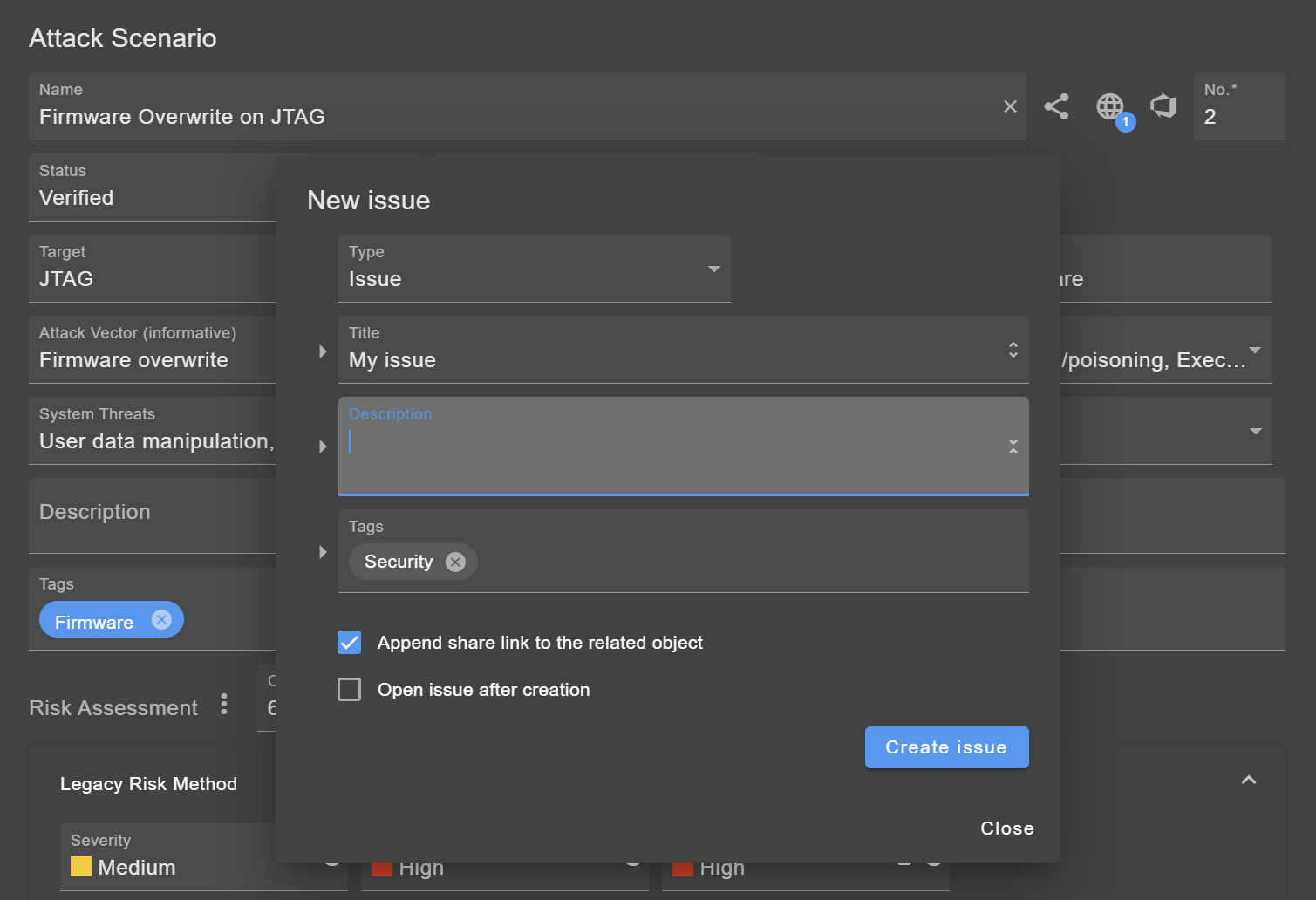Image resolution: width=1316 pixels, height=900 pixels.
Task: Open the Risk Assessment three-dot menu
Action: pos(224,704)
